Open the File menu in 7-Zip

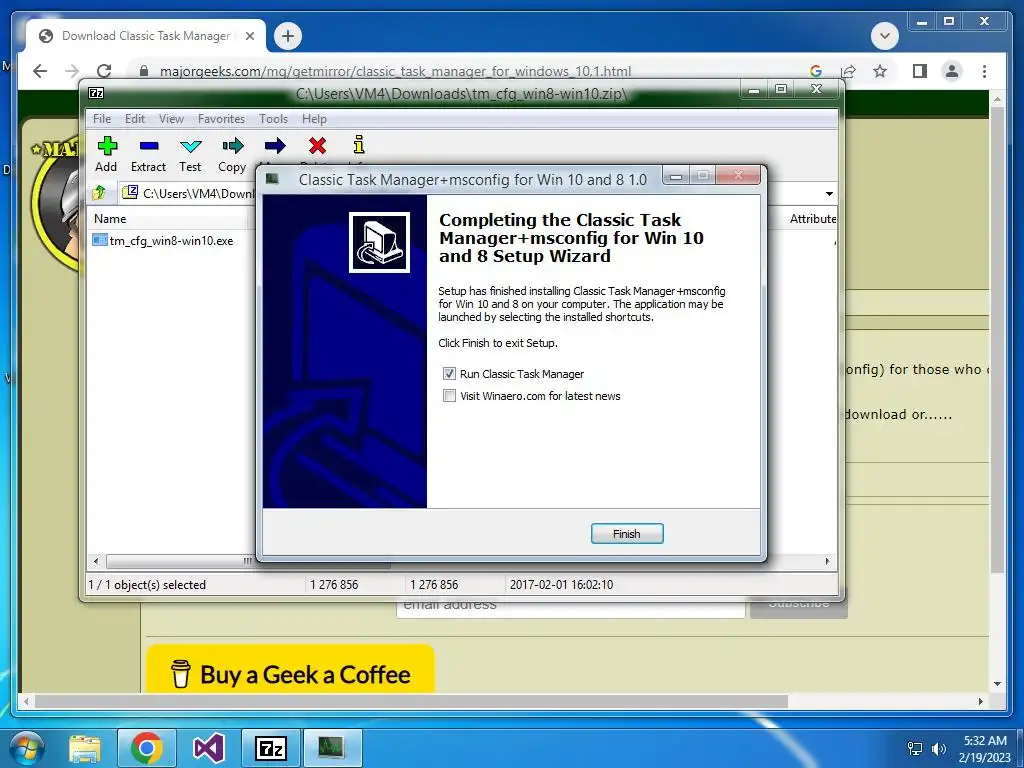[102, 119]
